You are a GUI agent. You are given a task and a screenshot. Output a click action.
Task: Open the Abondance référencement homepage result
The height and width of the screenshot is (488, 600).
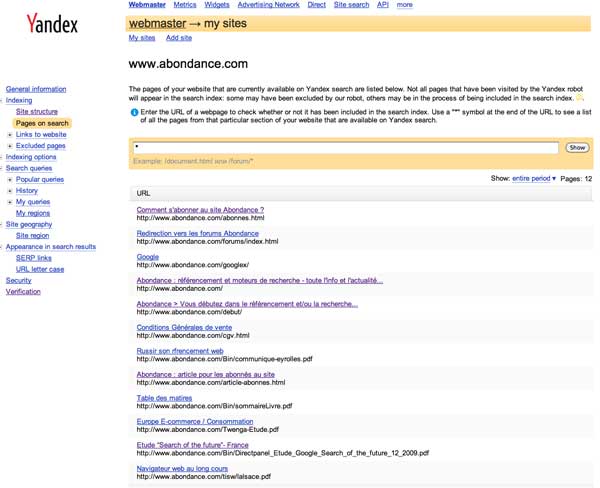tap(260, 280)
